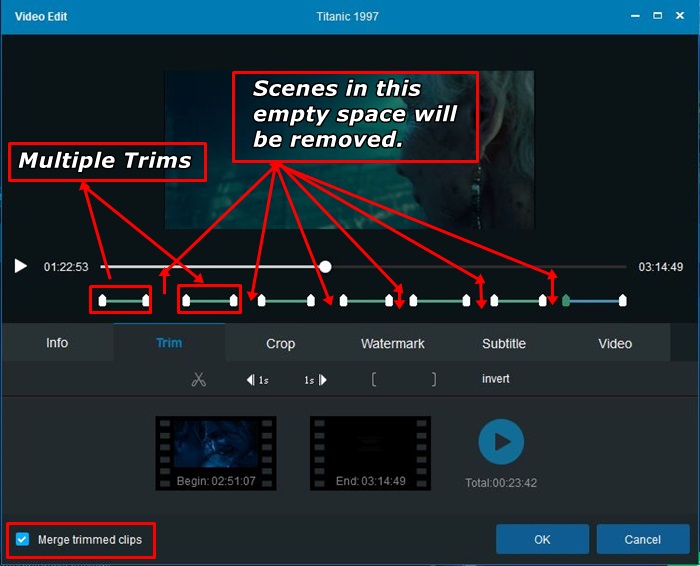Click the invert selection button
Screen dimensions: 700x566
[x=496, y=379]
